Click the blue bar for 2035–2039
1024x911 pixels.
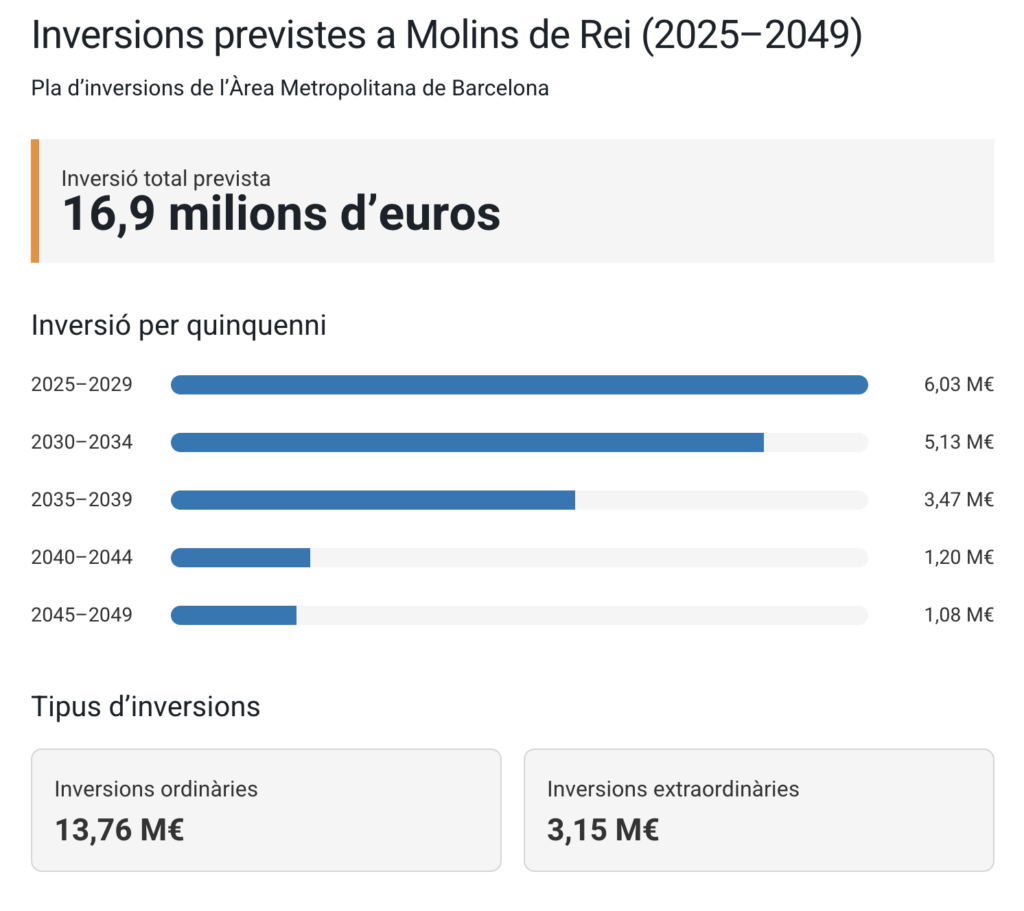373,500
